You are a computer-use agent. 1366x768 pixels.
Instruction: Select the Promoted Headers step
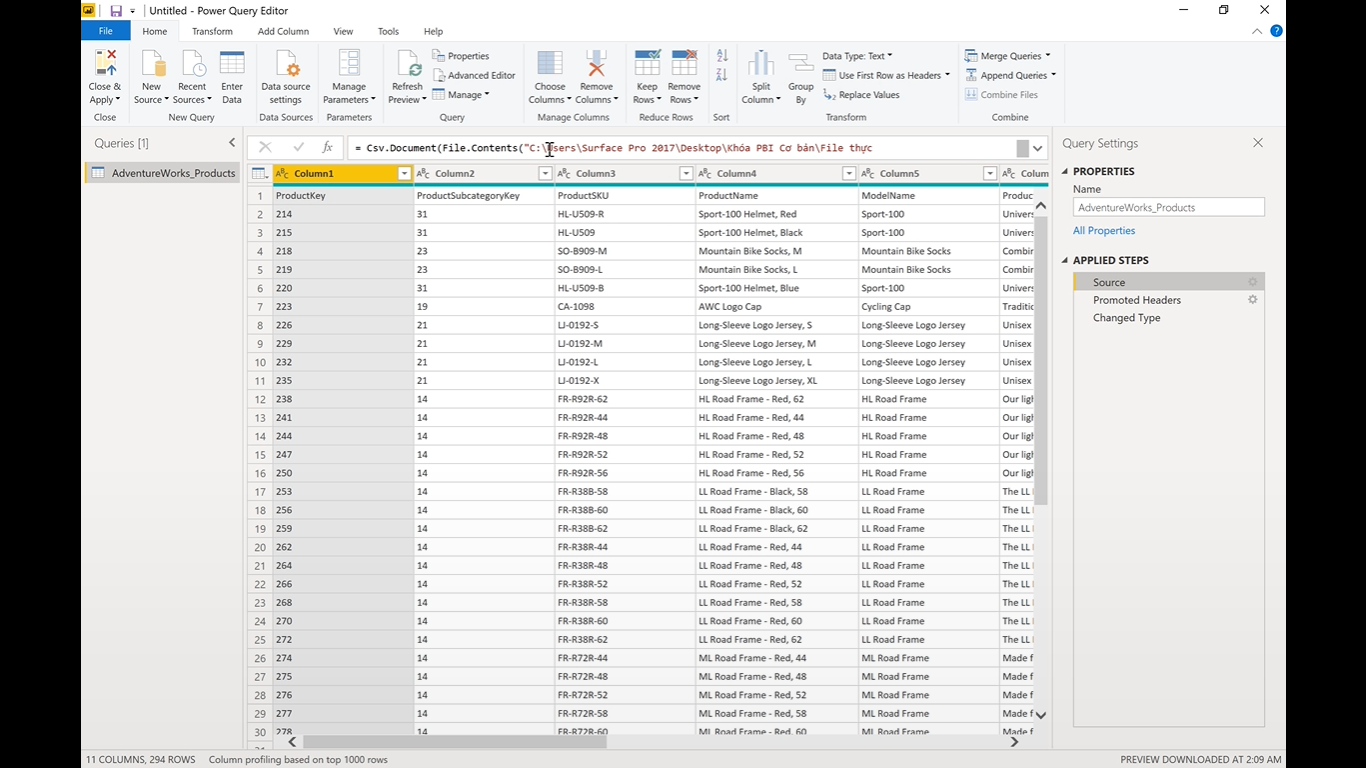[x=1137, y=300]
